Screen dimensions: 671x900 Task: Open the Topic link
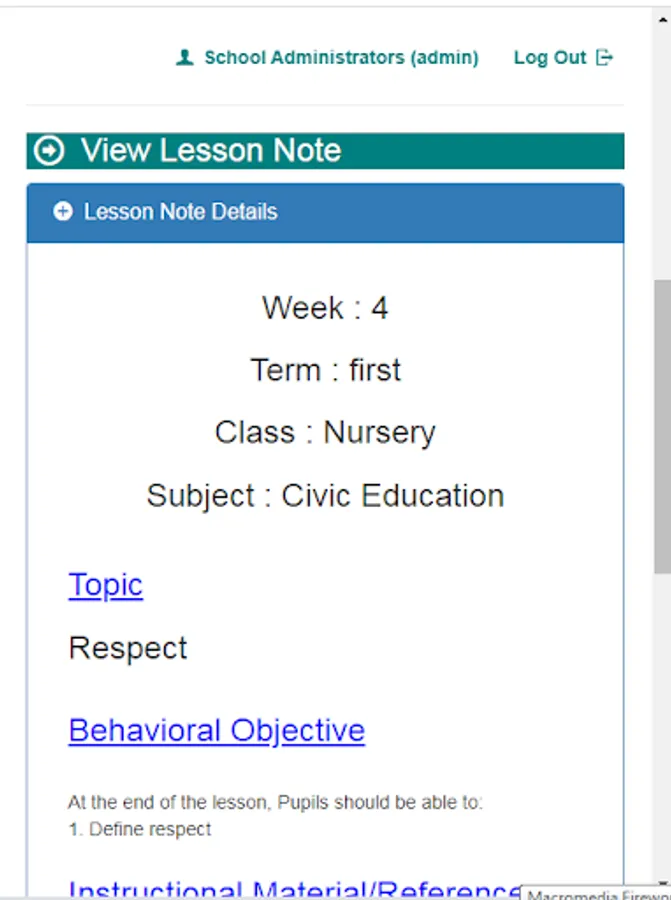[x=106, y=585]
